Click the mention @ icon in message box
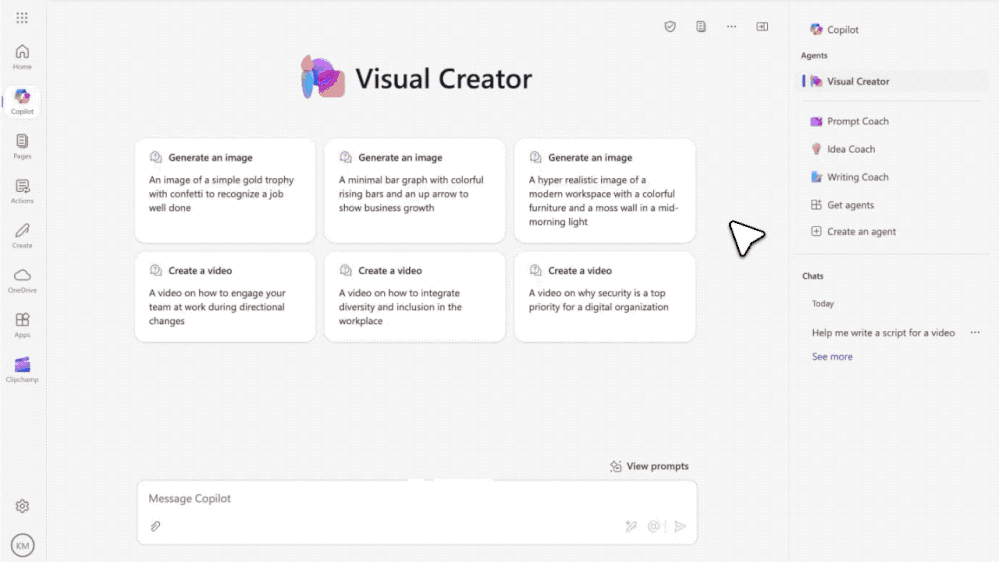The image size is (999, 562). click(x=654, y=526)
